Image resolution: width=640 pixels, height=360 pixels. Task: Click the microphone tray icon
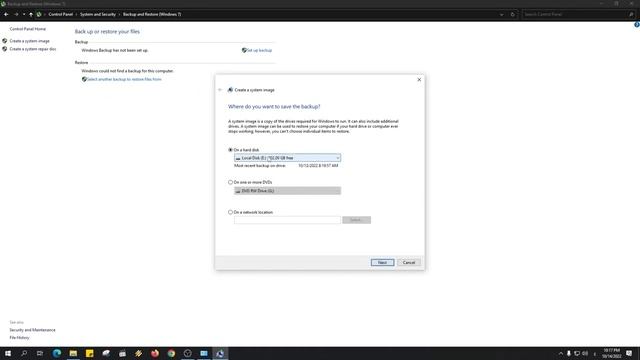click(569, 353)
